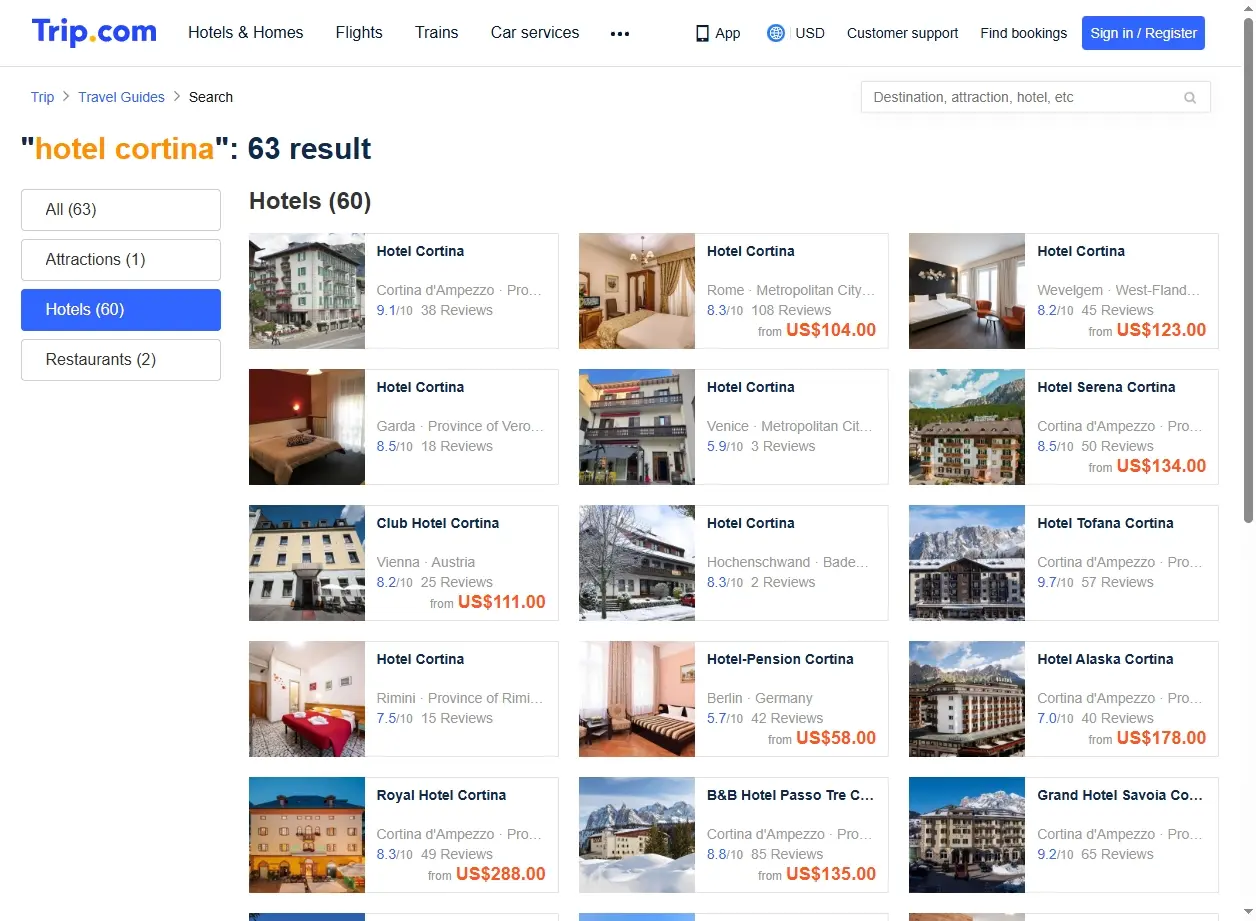This screenshot has width=1256, height=921.
Task: Click the App phone icon
Action: click(702, 33)
